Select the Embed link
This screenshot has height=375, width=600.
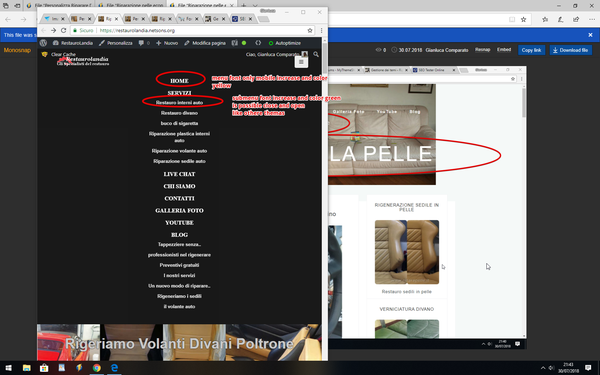(x=504, y=50)
